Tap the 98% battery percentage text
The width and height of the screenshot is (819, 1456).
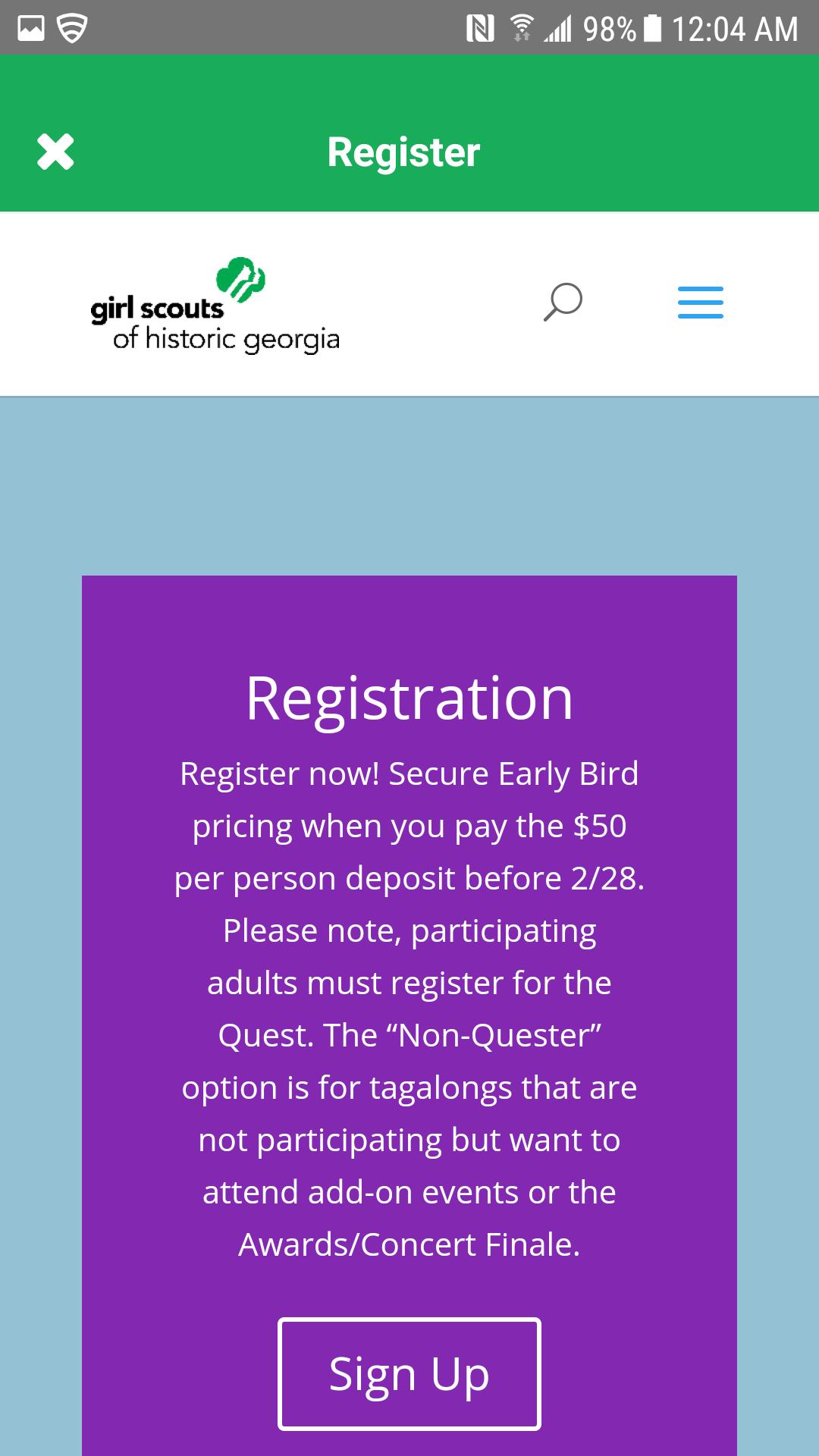tap(609, 30)
